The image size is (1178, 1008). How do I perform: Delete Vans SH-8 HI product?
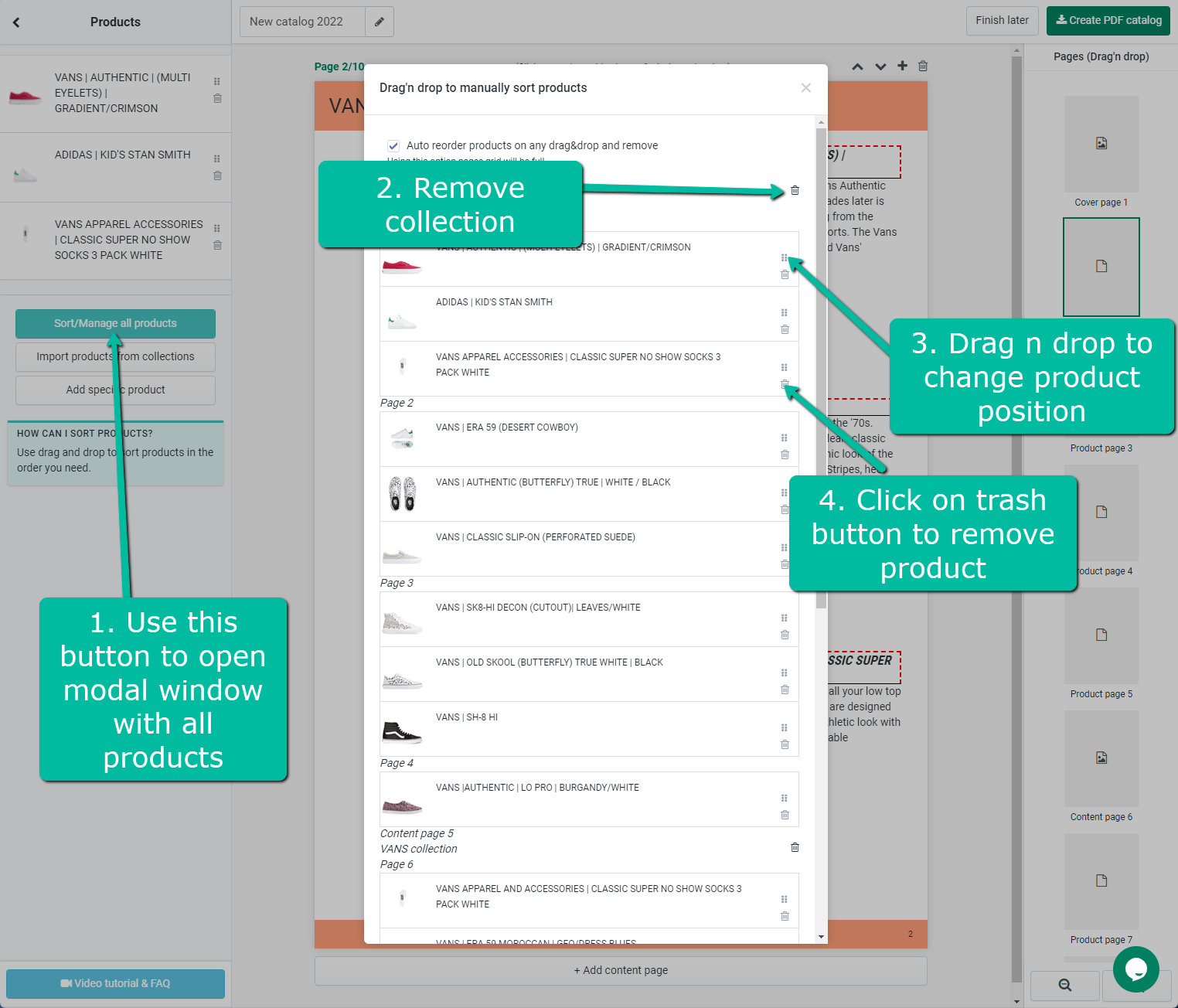point(785,744)
